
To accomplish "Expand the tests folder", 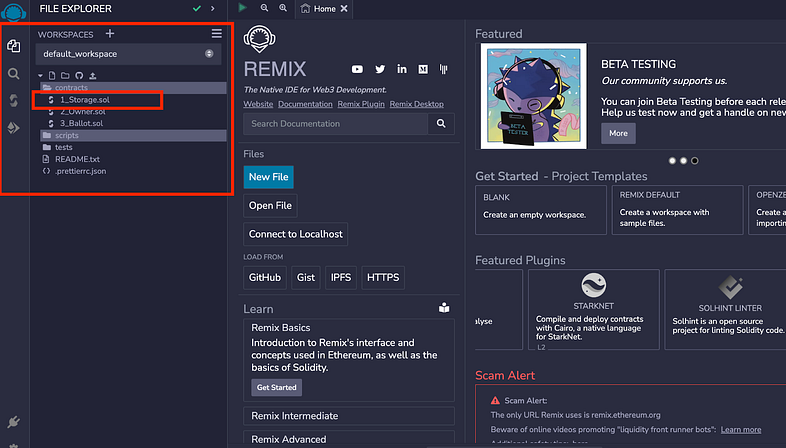I will [x=64, y=147].
